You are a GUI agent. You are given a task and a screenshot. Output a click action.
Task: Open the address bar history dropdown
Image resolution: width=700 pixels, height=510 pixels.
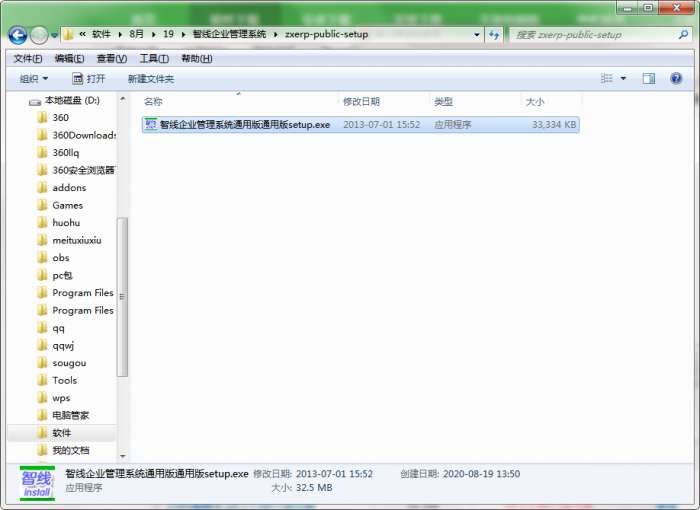(x=477, y=34)
